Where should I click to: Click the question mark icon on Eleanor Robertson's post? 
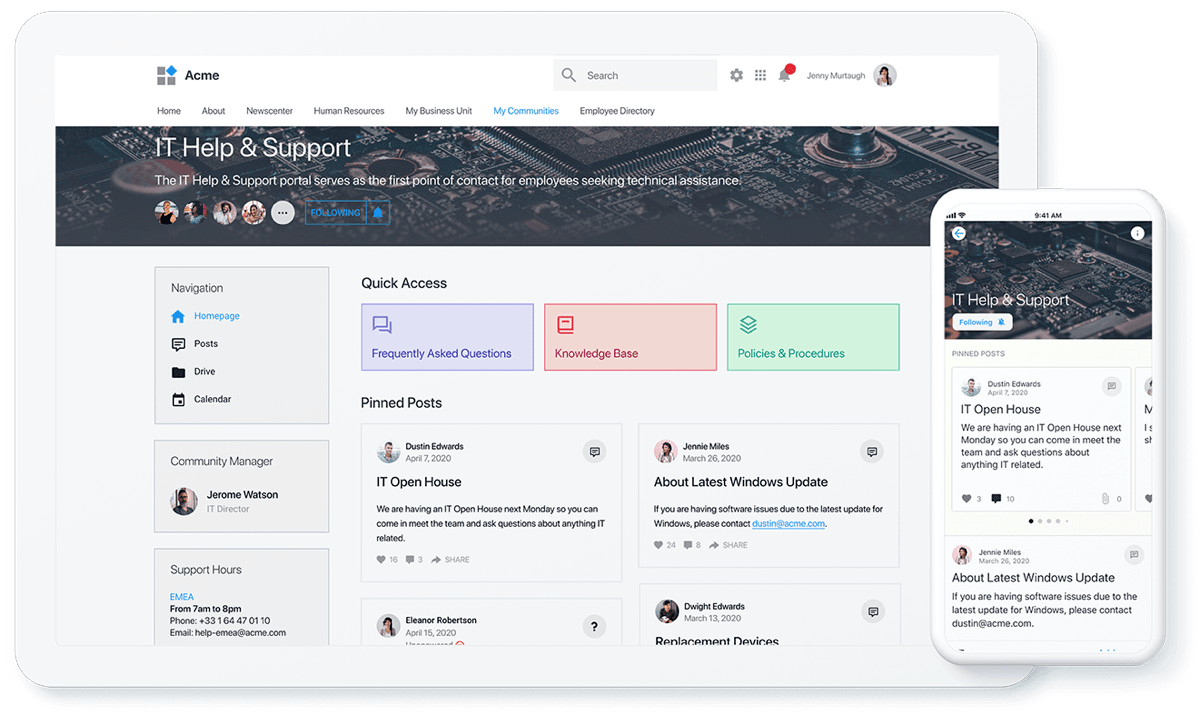click(594, 627)
